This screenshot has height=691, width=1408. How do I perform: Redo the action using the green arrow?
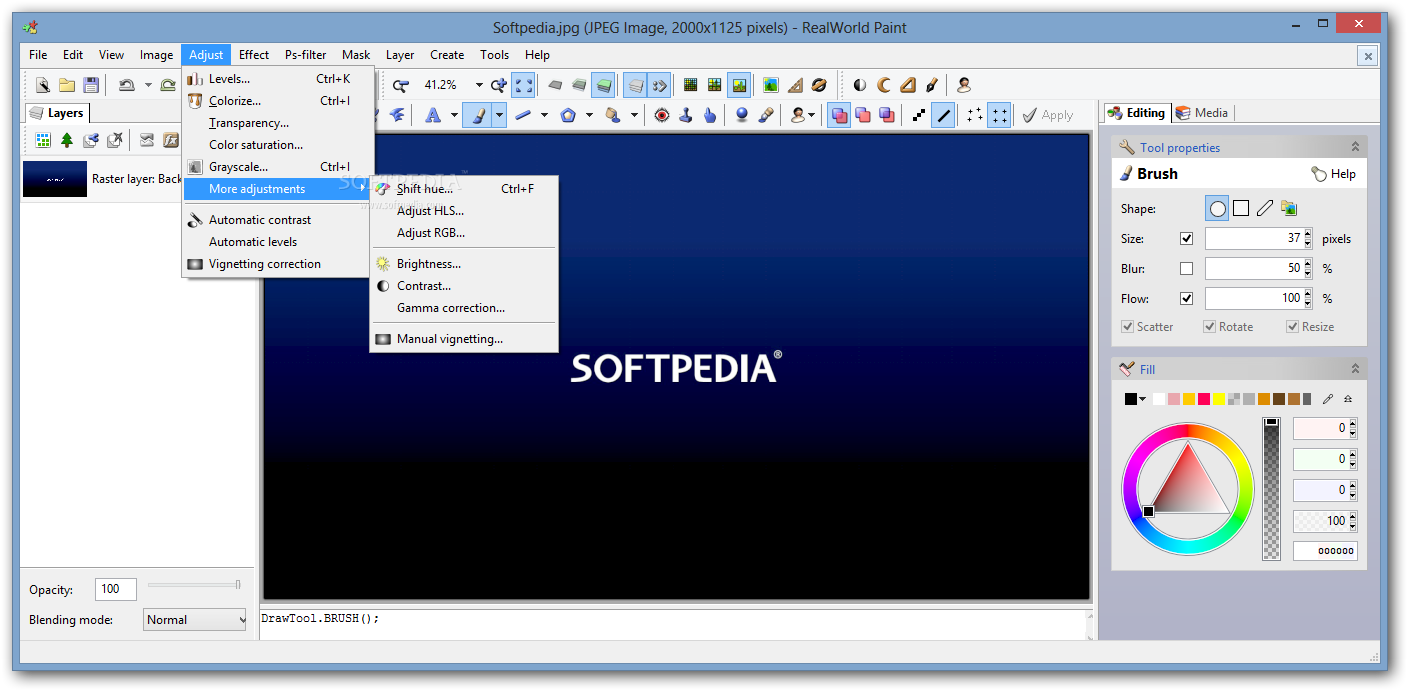[168, 85]
